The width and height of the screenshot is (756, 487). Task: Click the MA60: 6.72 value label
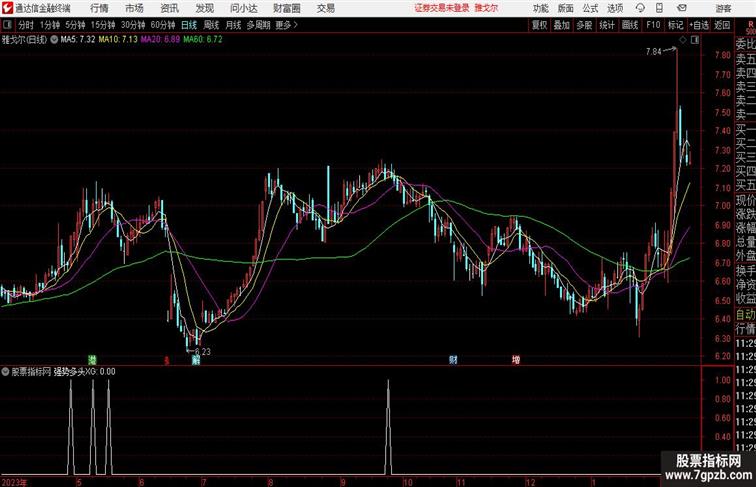pyautogui.click(x=203, y=40)
